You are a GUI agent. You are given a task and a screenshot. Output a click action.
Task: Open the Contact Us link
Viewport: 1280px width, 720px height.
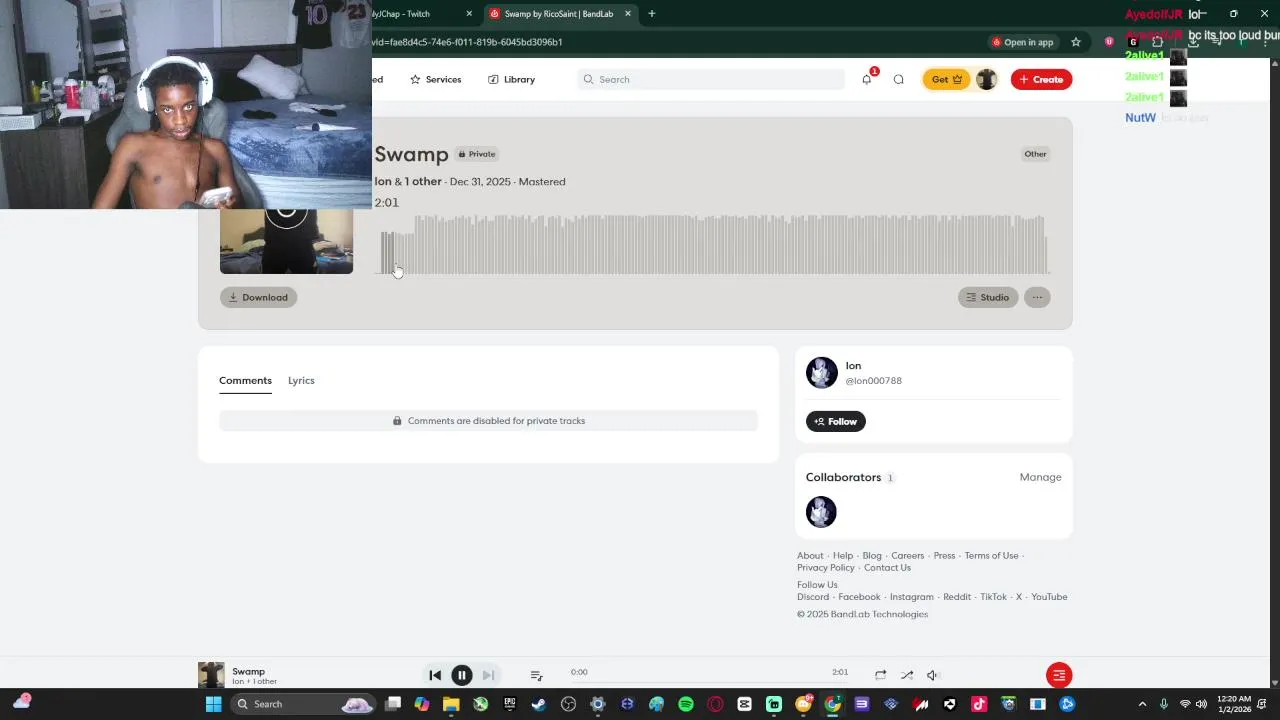coord(887,568)
